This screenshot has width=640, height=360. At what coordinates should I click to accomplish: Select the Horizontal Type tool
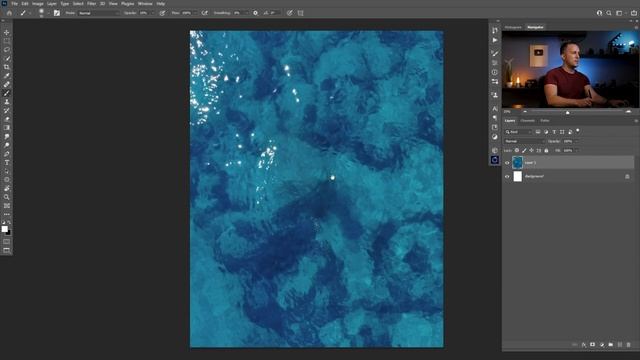click(x=7, y=162)
